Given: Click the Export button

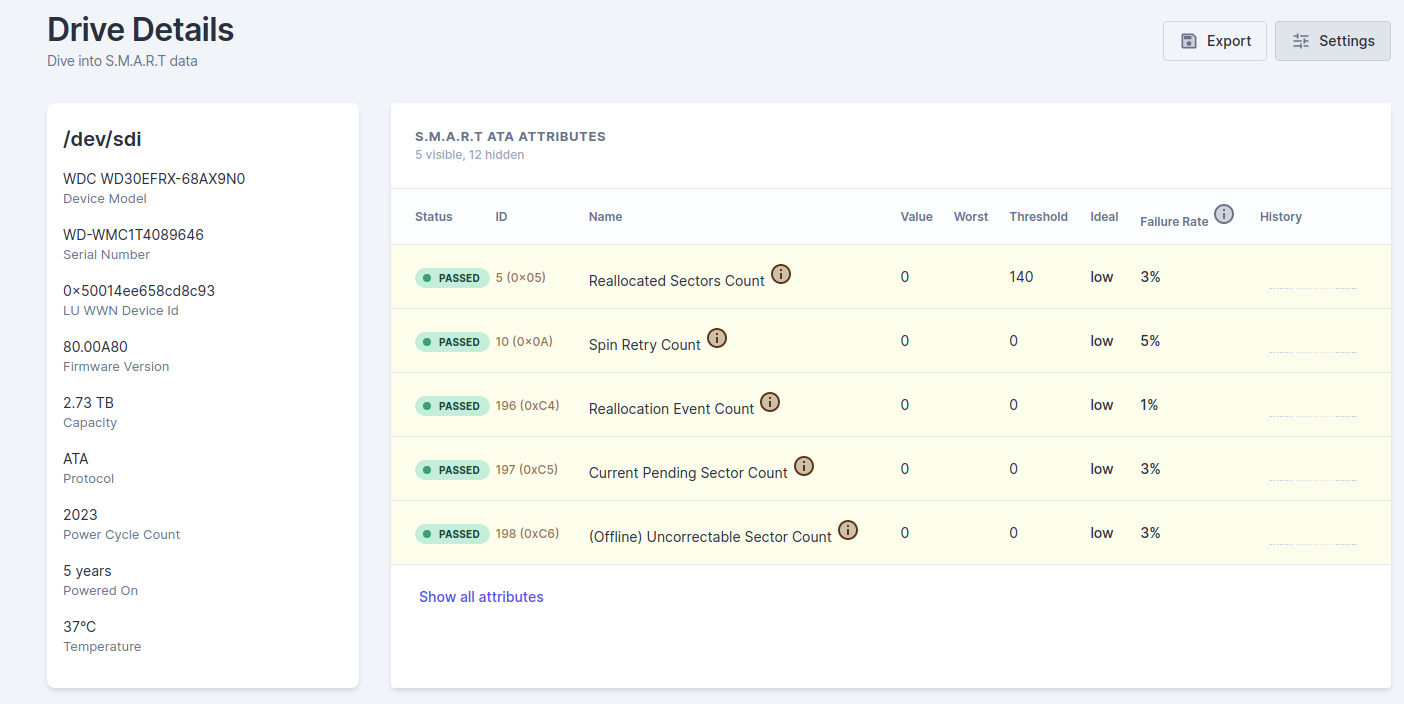Looking at the screenshot, I should click(x=1215, y=41).
